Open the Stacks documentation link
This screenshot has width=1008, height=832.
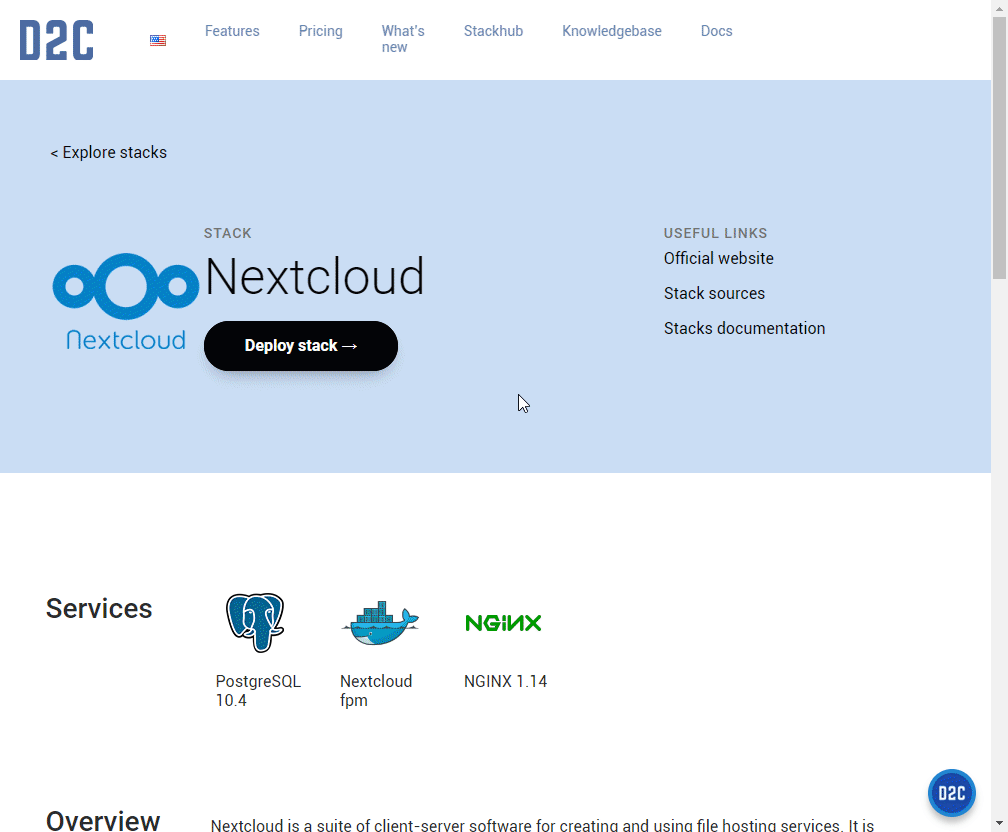pos(744,328)
